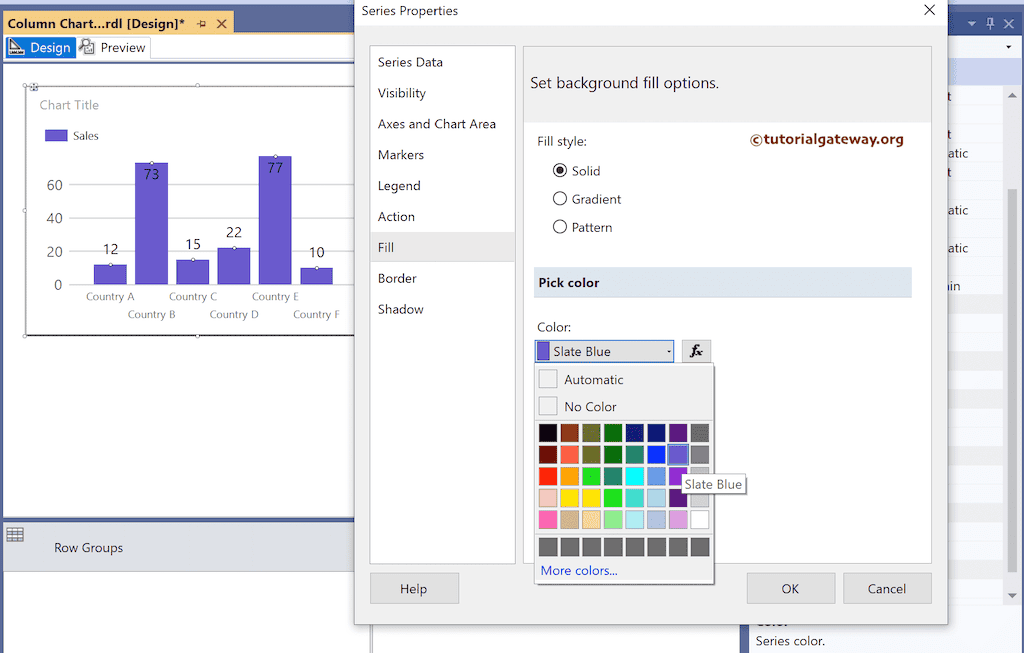1024x653 pixels.
Task: Click the Sales legend text
Action: [86, 135]
